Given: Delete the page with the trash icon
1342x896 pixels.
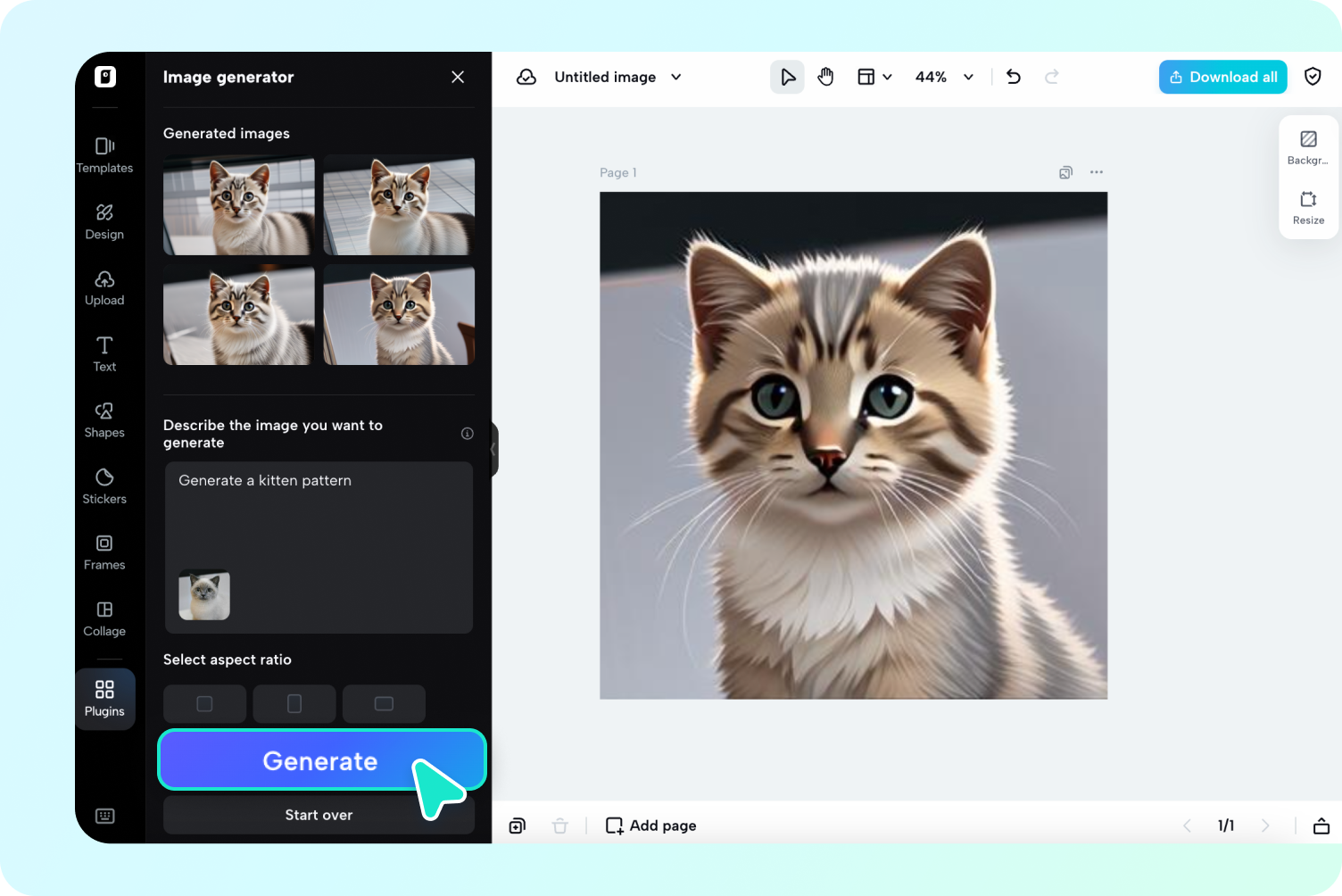Looking at the screenshot, I should pyautogui.click(x=559, y=825).
